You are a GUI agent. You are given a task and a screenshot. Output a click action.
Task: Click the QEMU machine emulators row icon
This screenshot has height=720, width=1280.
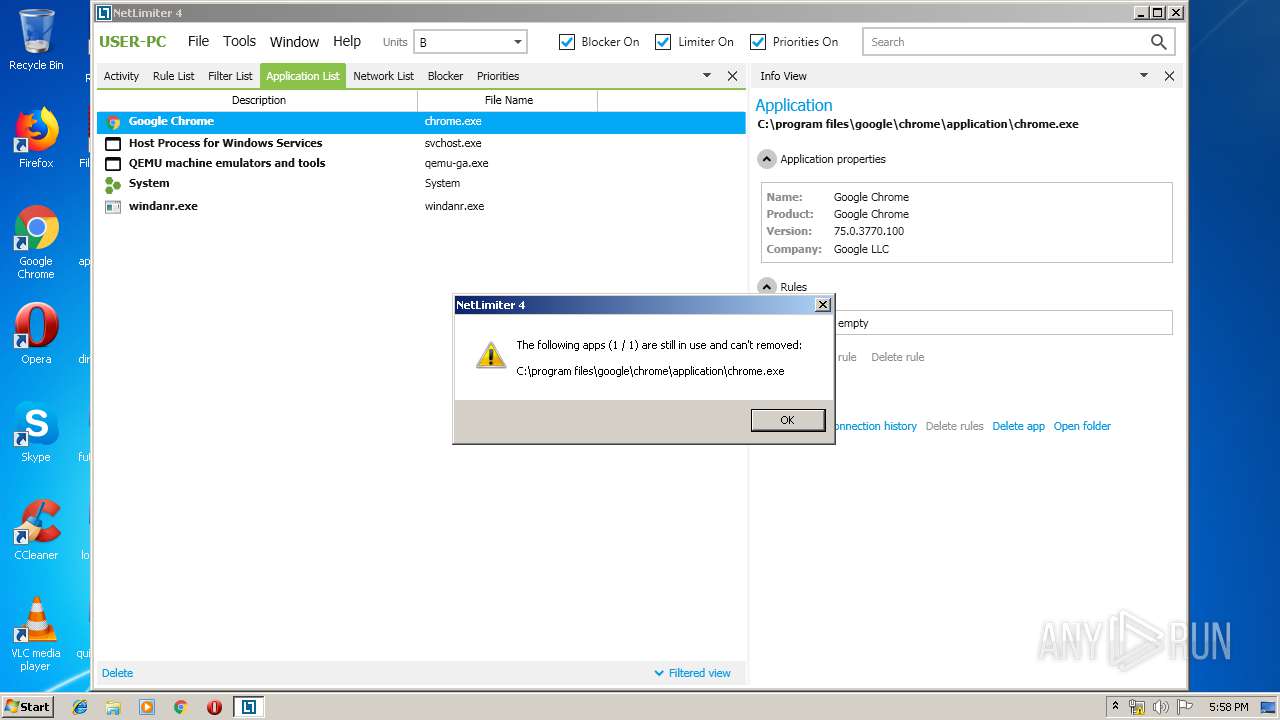click(113, 163)
